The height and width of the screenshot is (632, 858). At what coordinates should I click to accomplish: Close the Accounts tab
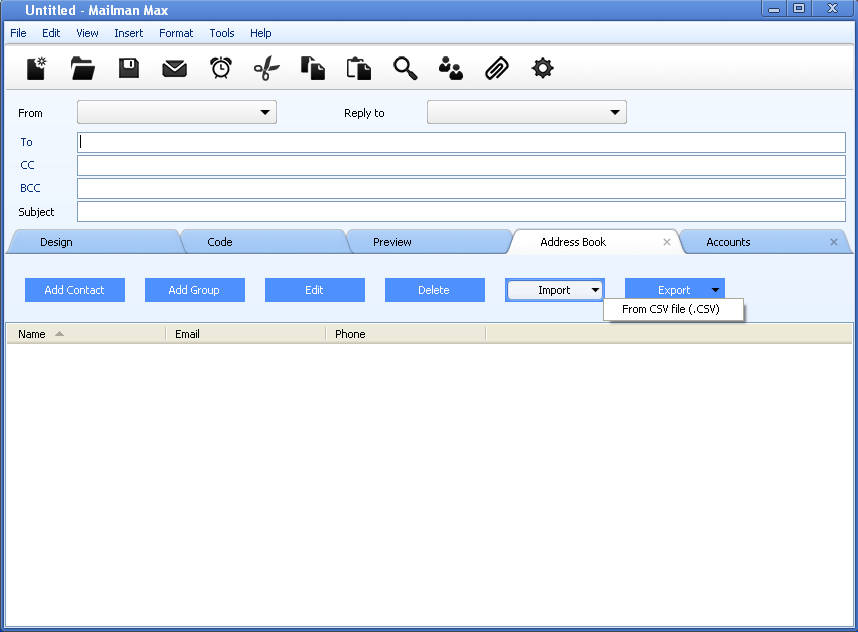tap(833, 242)
